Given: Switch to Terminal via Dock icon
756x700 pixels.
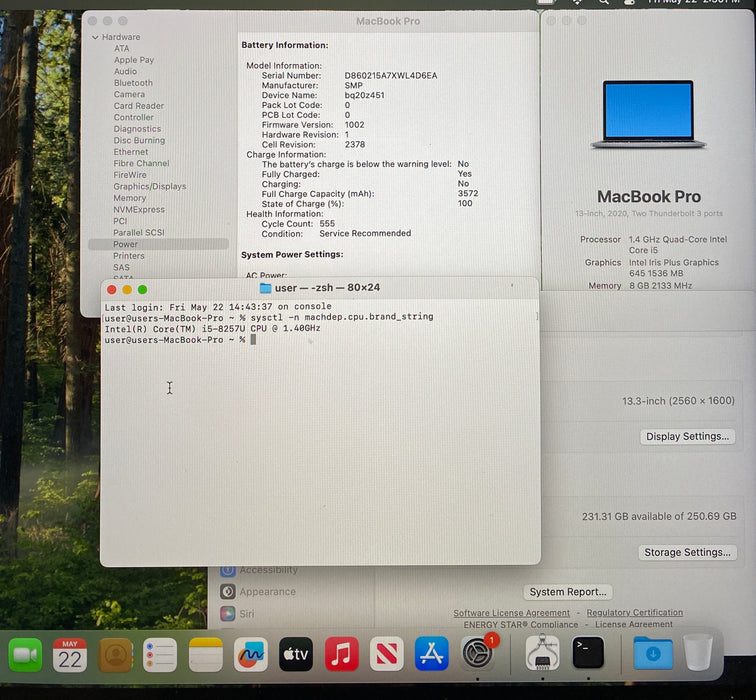Looking at the screenshot, I should pos(588,652).
